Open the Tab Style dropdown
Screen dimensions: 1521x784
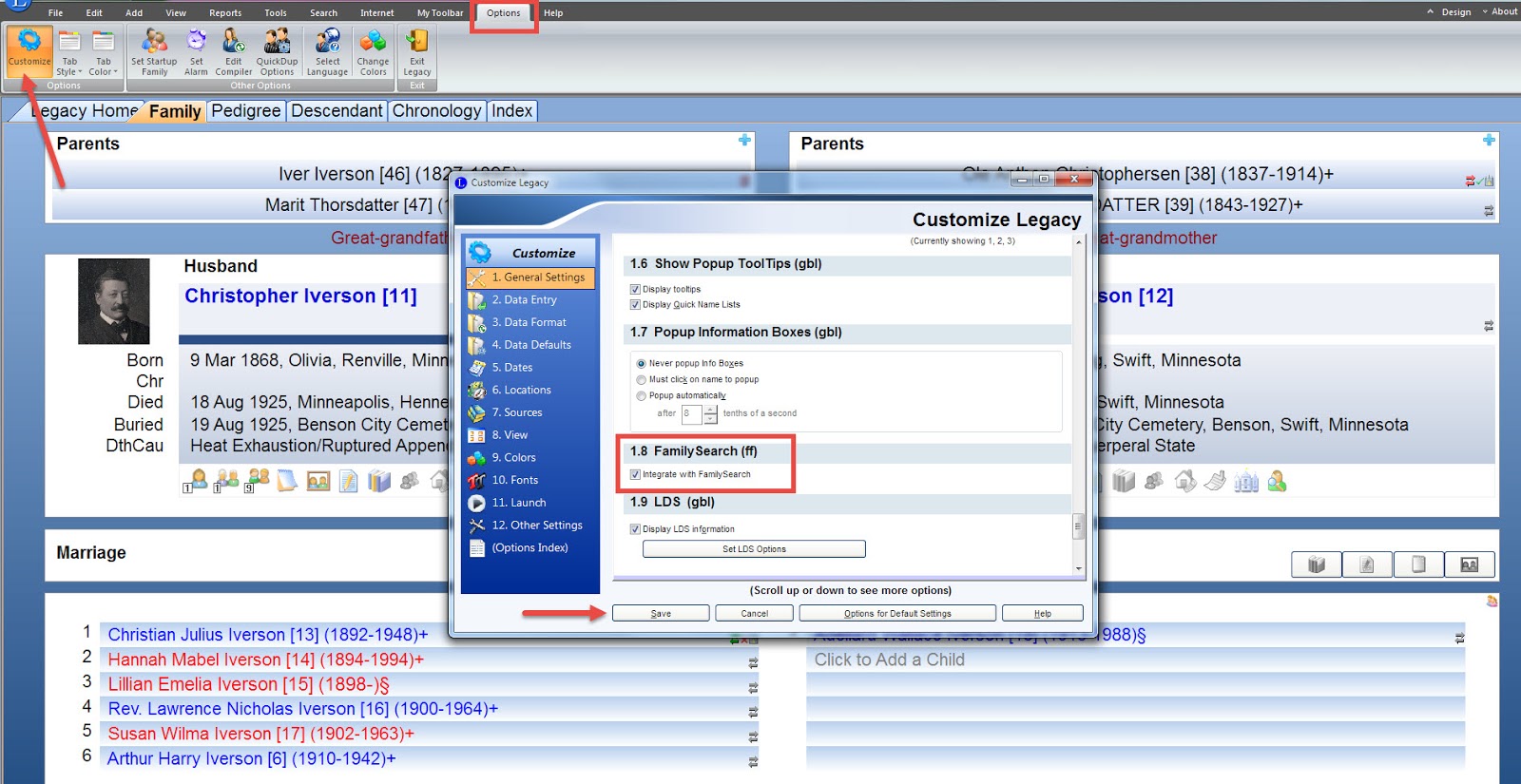point(69,51)
